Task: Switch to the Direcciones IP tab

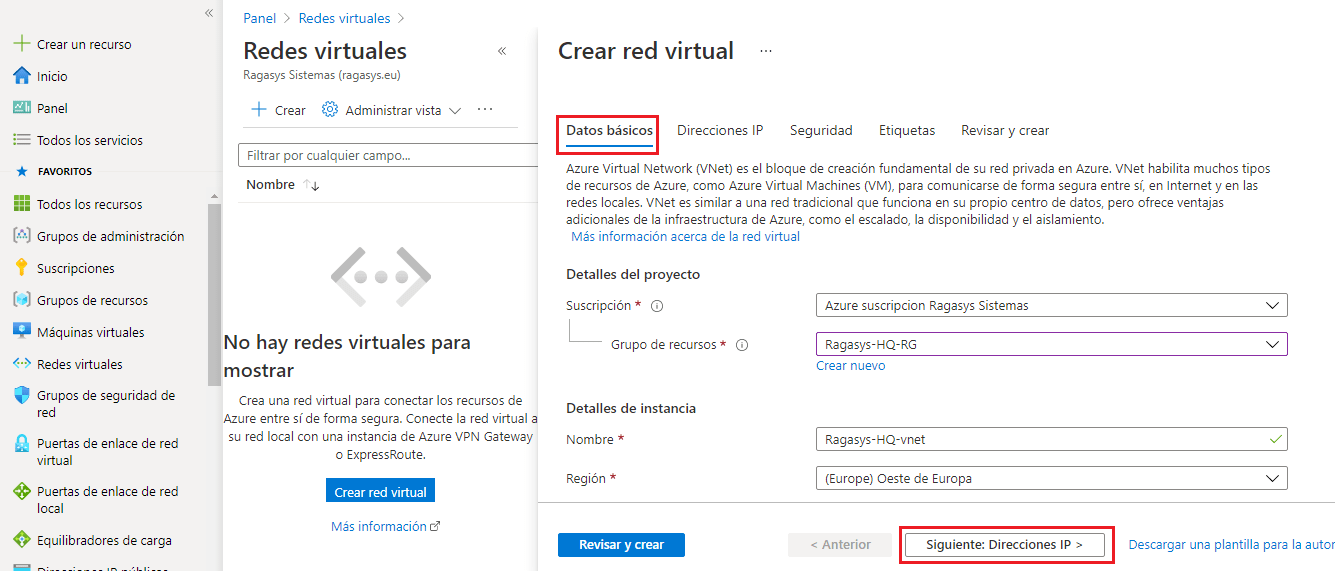Action: [x=720, y=131]
